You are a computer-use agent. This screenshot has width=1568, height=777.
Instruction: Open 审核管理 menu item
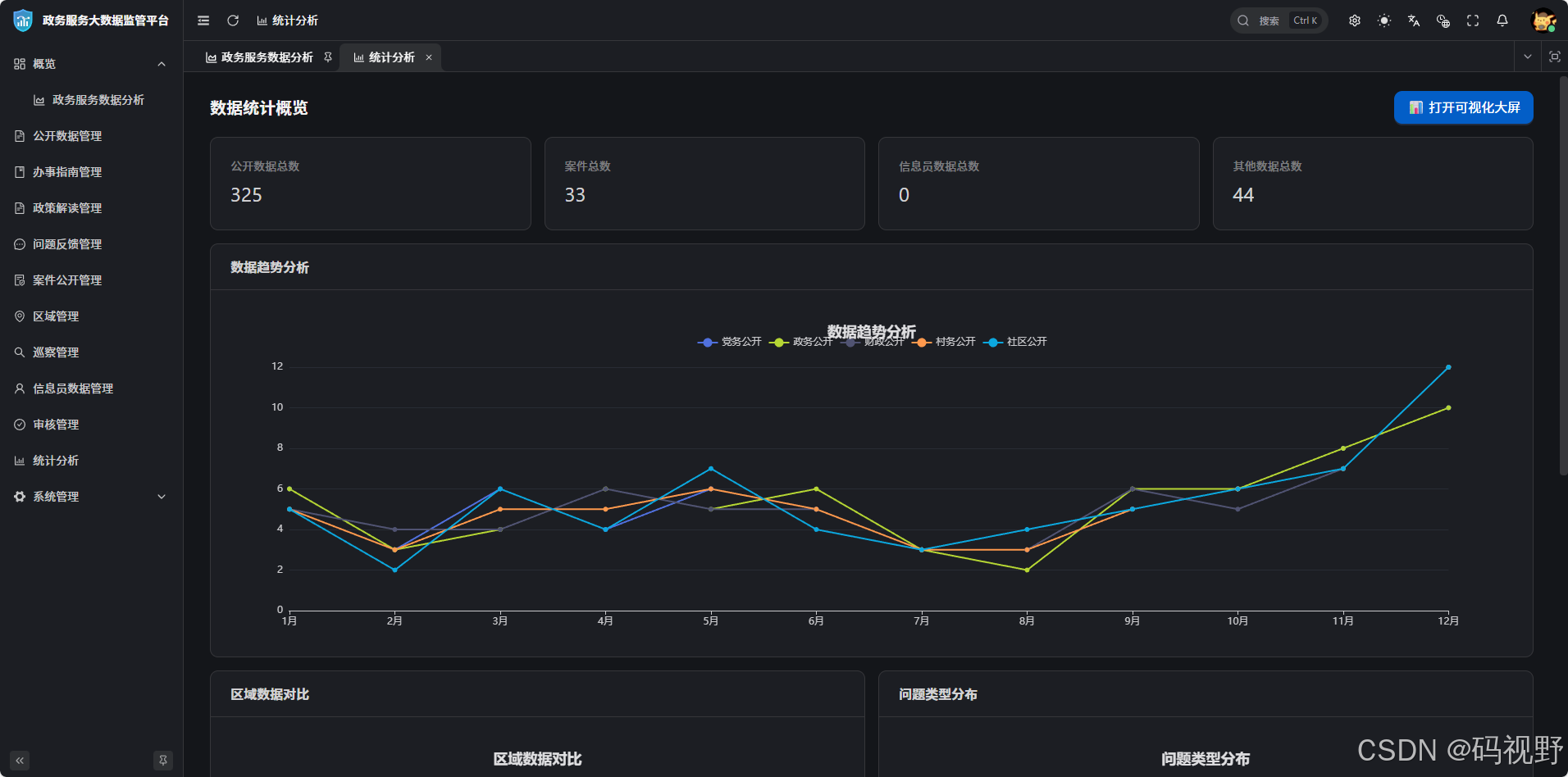pyautogui.click(x=91, y=425)
